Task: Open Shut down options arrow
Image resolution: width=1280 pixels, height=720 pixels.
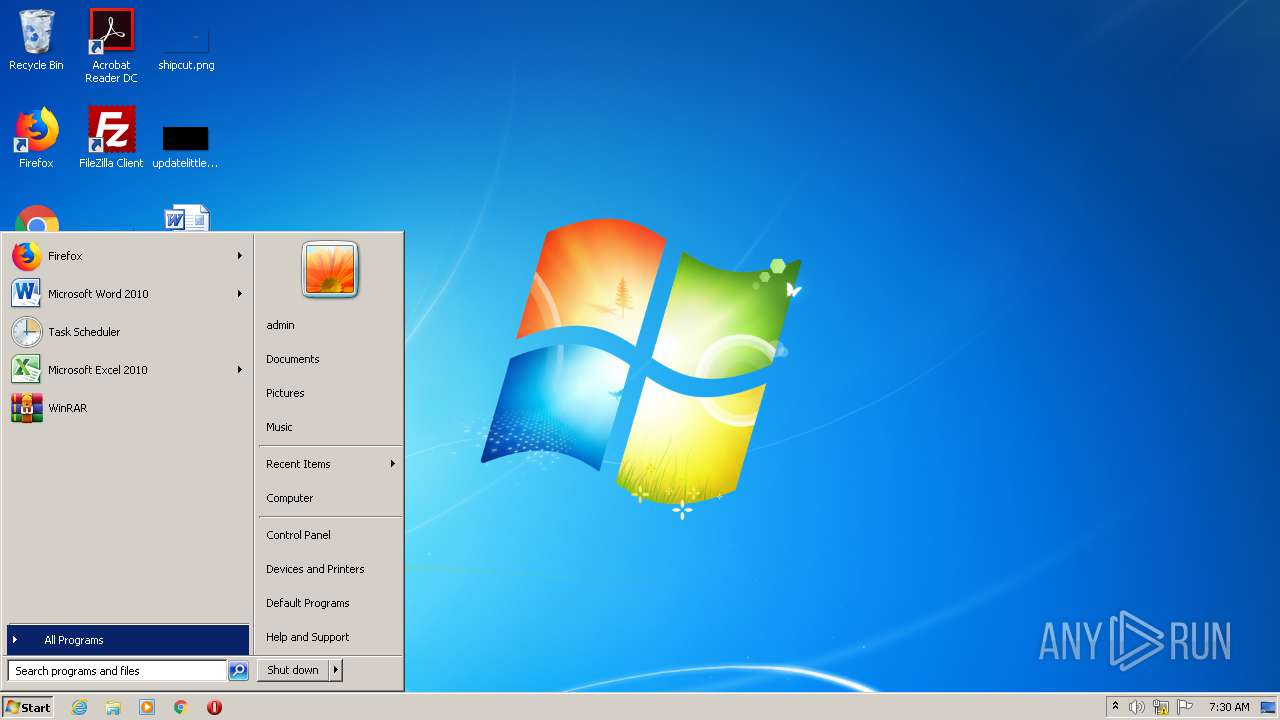Action: [x=336, y=671]
